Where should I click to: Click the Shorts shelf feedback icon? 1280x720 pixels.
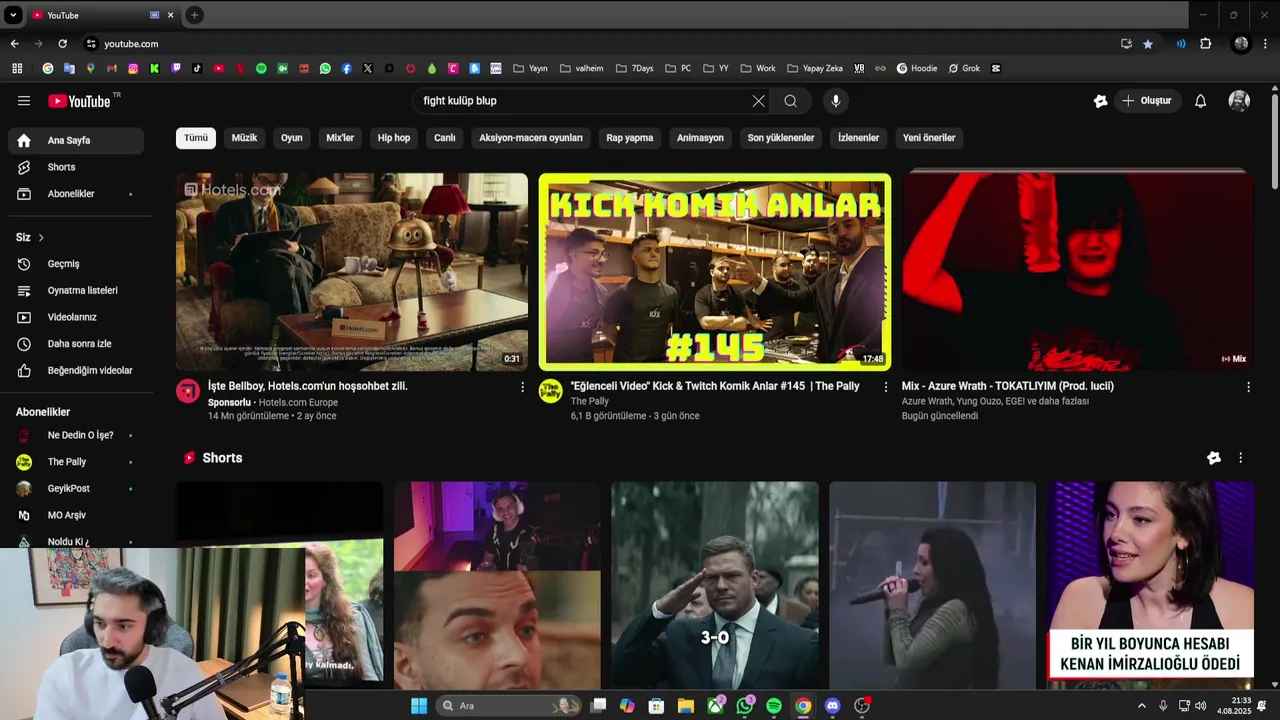(1214, 458)
